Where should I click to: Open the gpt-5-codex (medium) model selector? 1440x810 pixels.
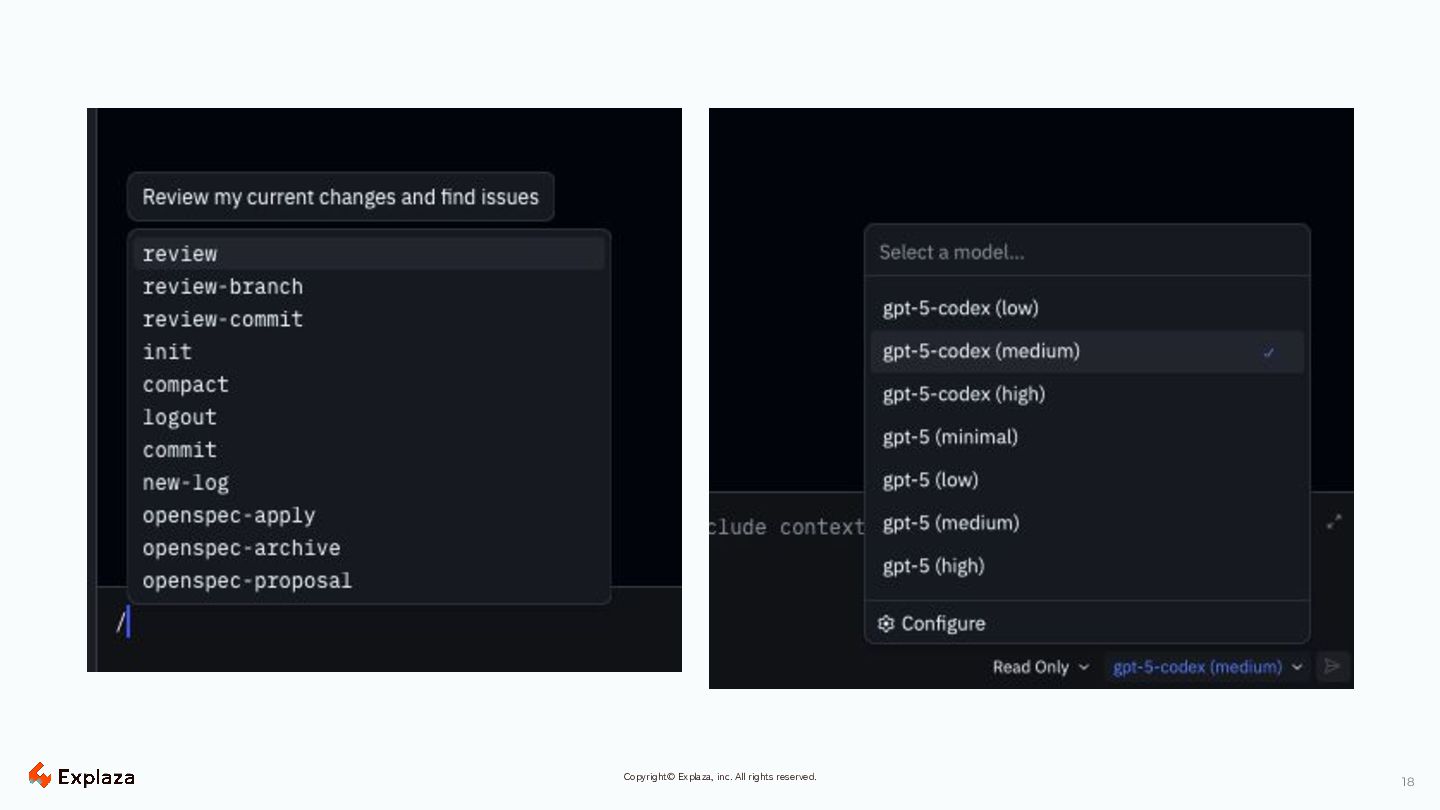click(1207, 667)
